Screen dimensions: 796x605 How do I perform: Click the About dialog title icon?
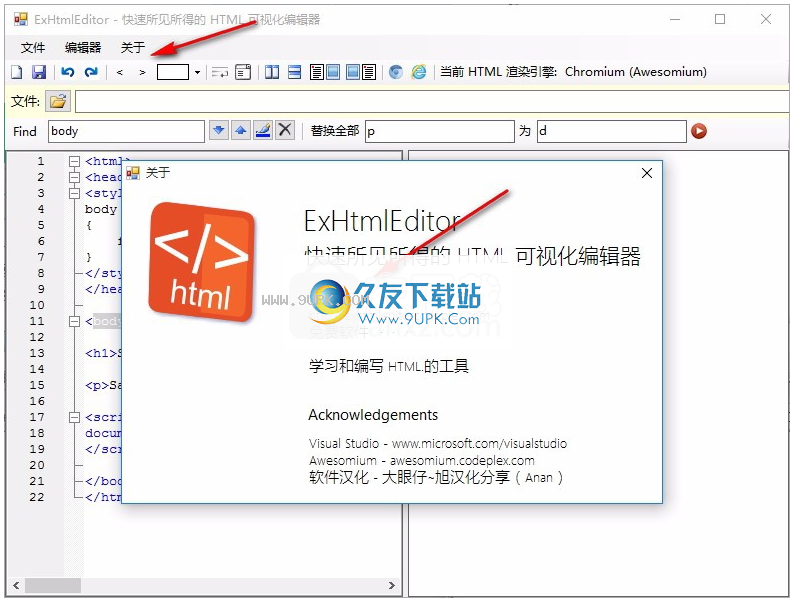(133, 173)
